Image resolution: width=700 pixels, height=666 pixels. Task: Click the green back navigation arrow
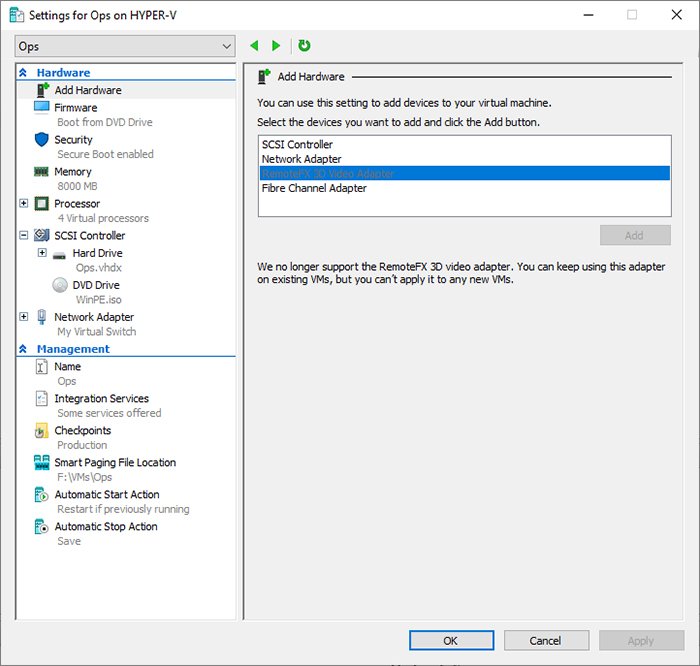tap(254, 46)
